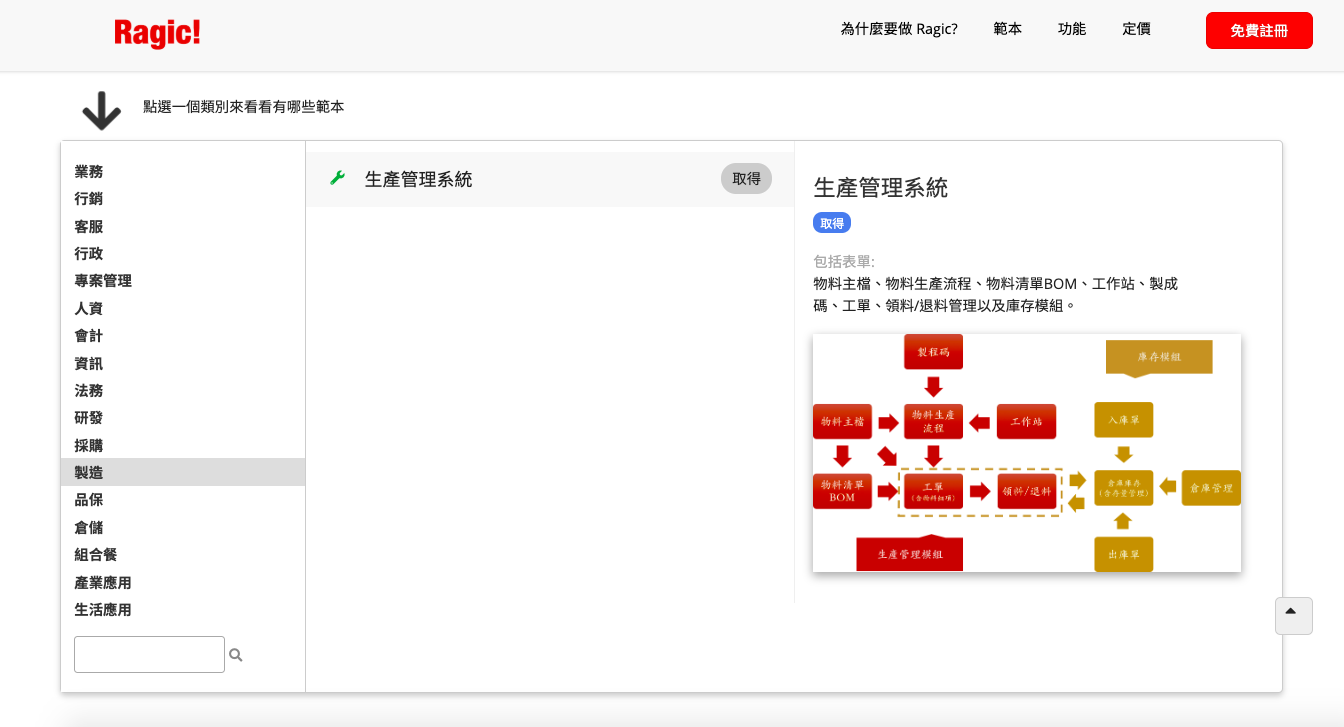
Task: Click the 點選一個類別來看看有哪些範本 hint text
Action: pyautogui.click(x=244, y=107)
